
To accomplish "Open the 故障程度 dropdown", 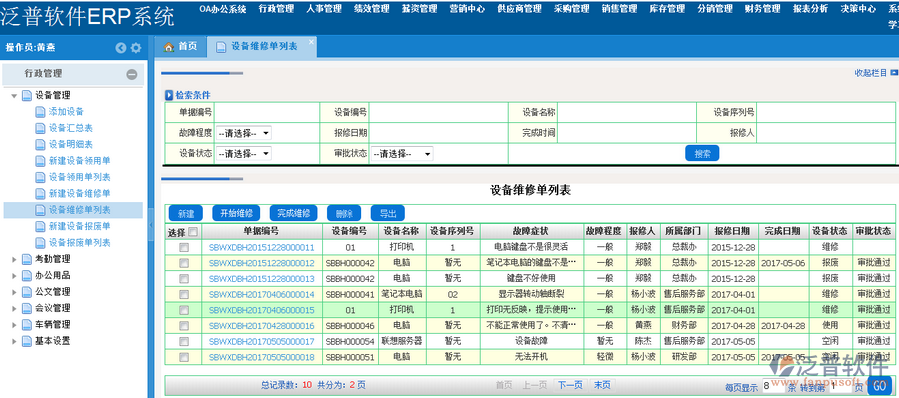I will click(244, 133).
